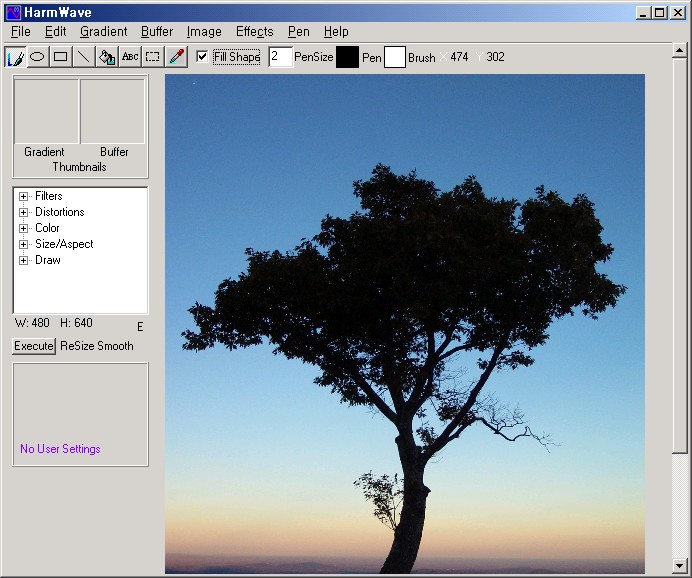Open the Effects menu
The width and height of the screenshot is (692, 578).
pos(254,32)
